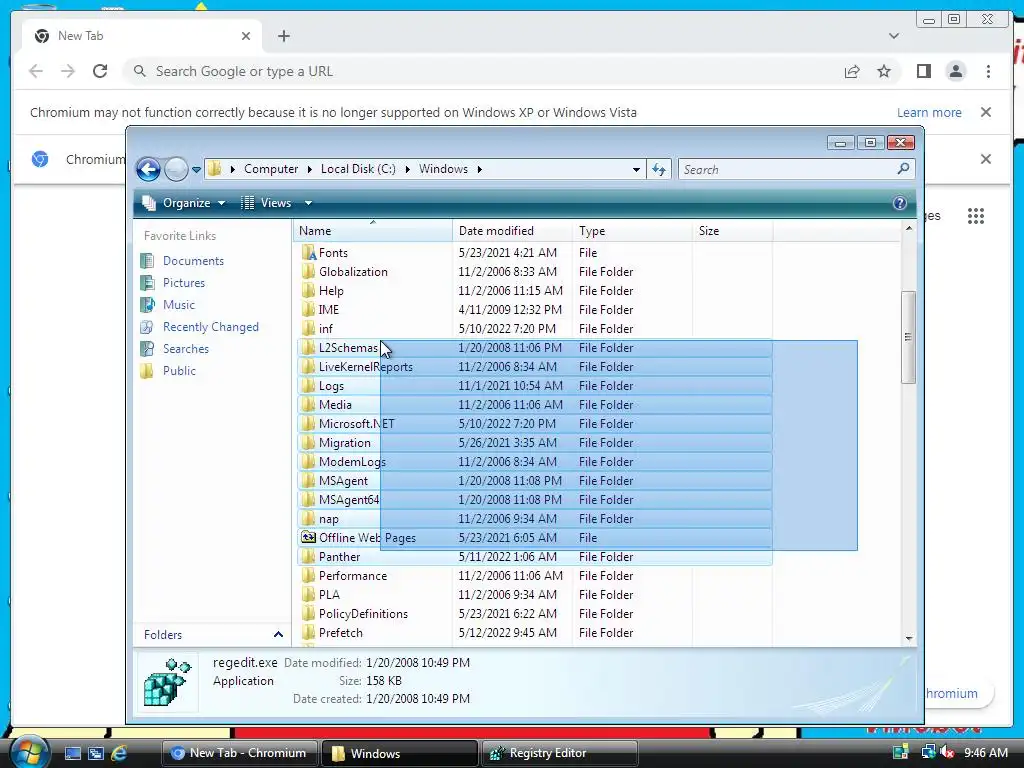Sort by the Name column header
This screenshot has height=768, width=1024.
(372, 231)
